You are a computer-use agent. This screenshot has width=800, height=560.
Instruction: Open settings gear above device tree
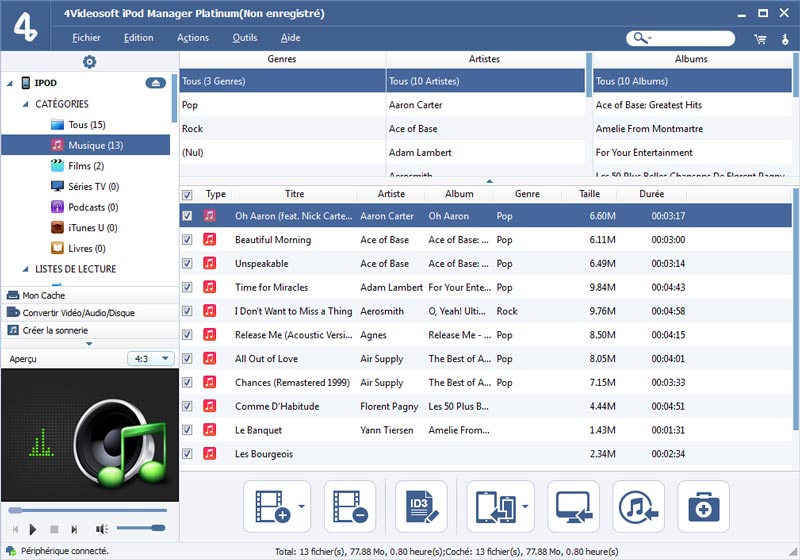[89, 62]
